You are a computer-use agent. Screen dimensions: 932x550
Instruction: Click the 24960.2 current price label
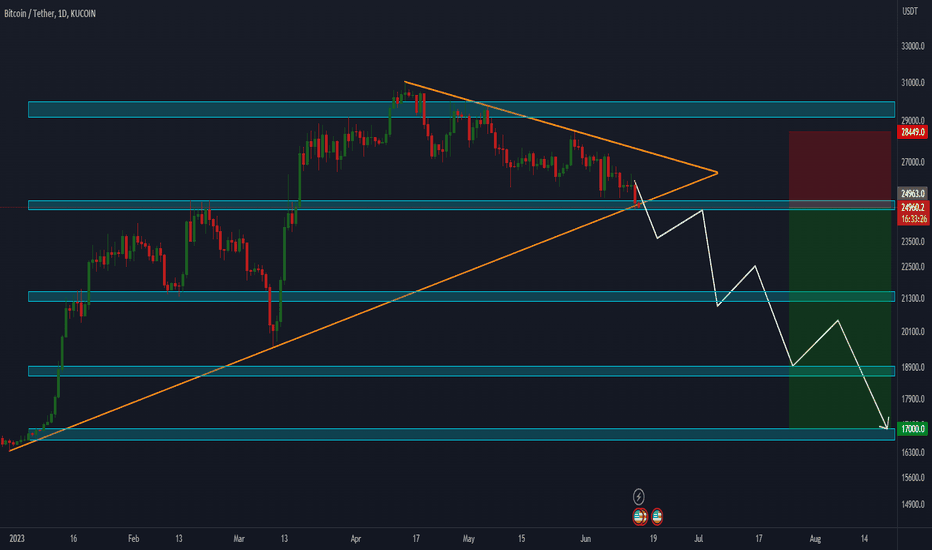coord(913,208)
